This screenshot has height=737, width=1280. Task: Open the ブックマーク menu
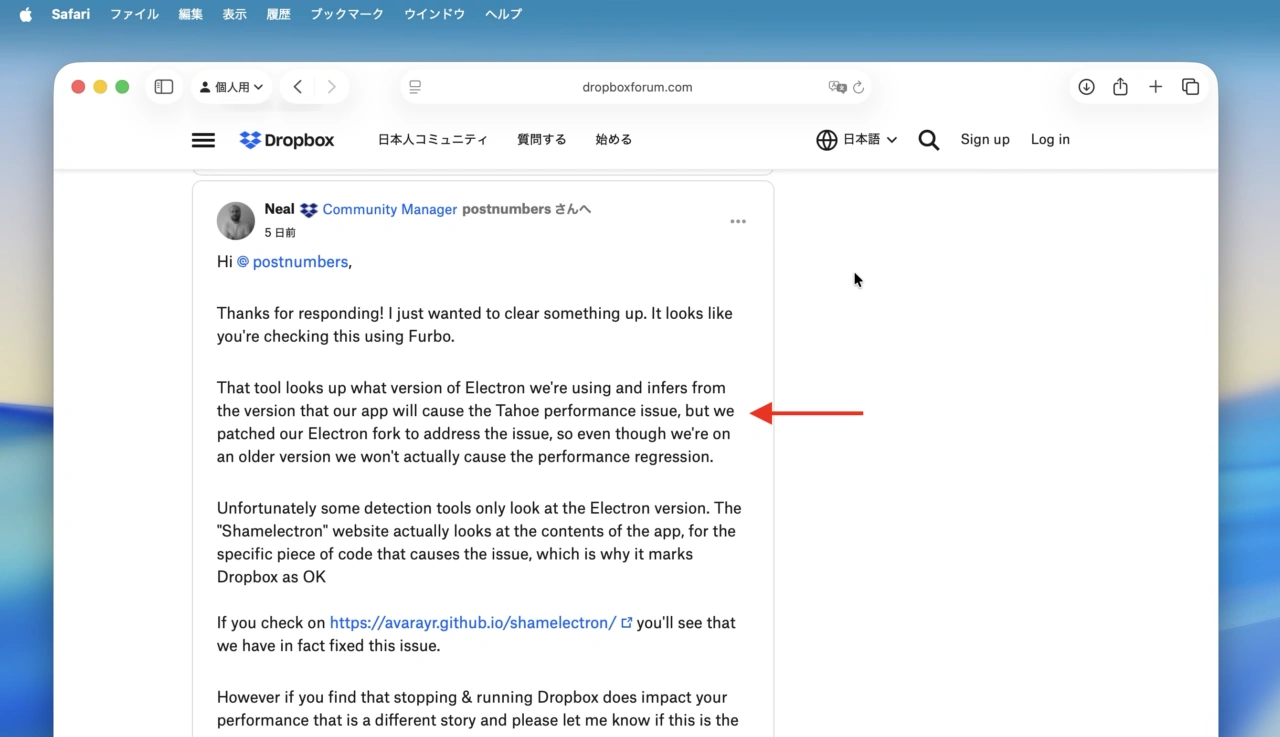[x=346, y=14]
